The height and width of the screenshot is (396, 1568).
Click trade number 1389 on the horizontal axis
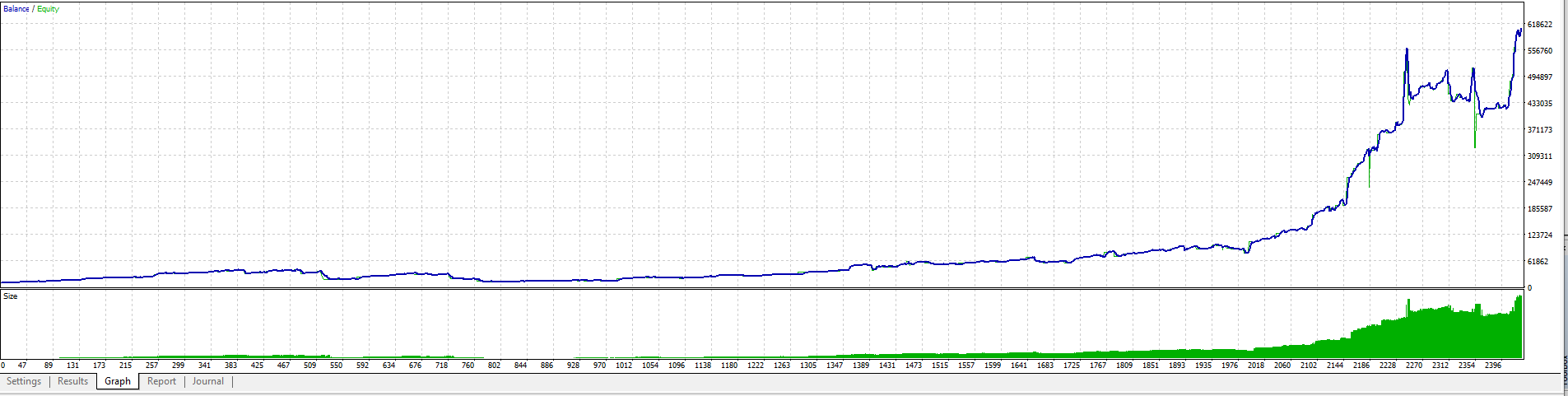tap(861, 366)
